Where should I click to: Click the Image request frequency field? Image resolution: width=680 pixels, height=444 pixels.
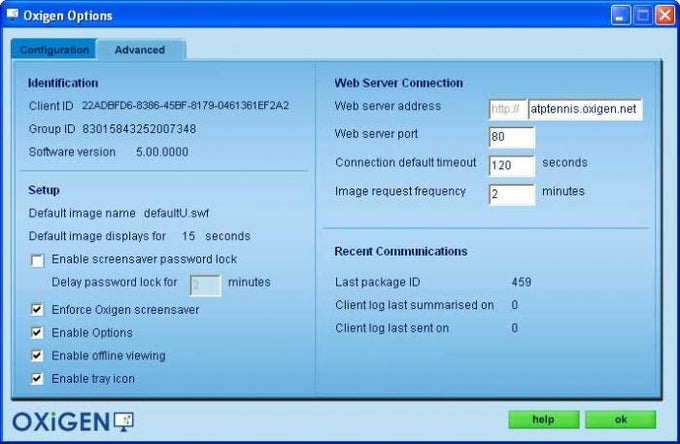coord(512,194)
